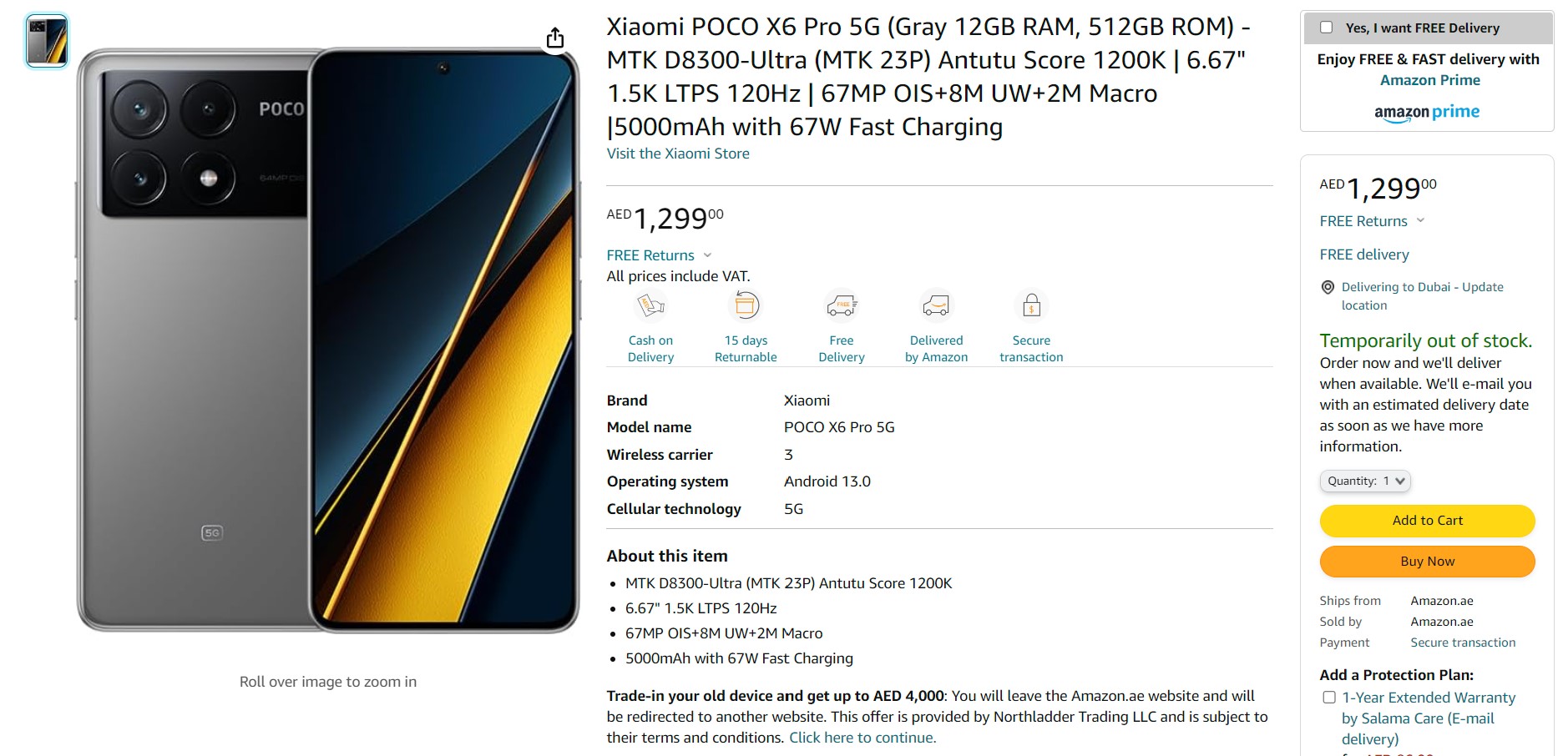Image resolution: width=1568 pixels, height=756 pixels.
Task: Click the Amazon Prime logo
Action: coord(1427,113)
